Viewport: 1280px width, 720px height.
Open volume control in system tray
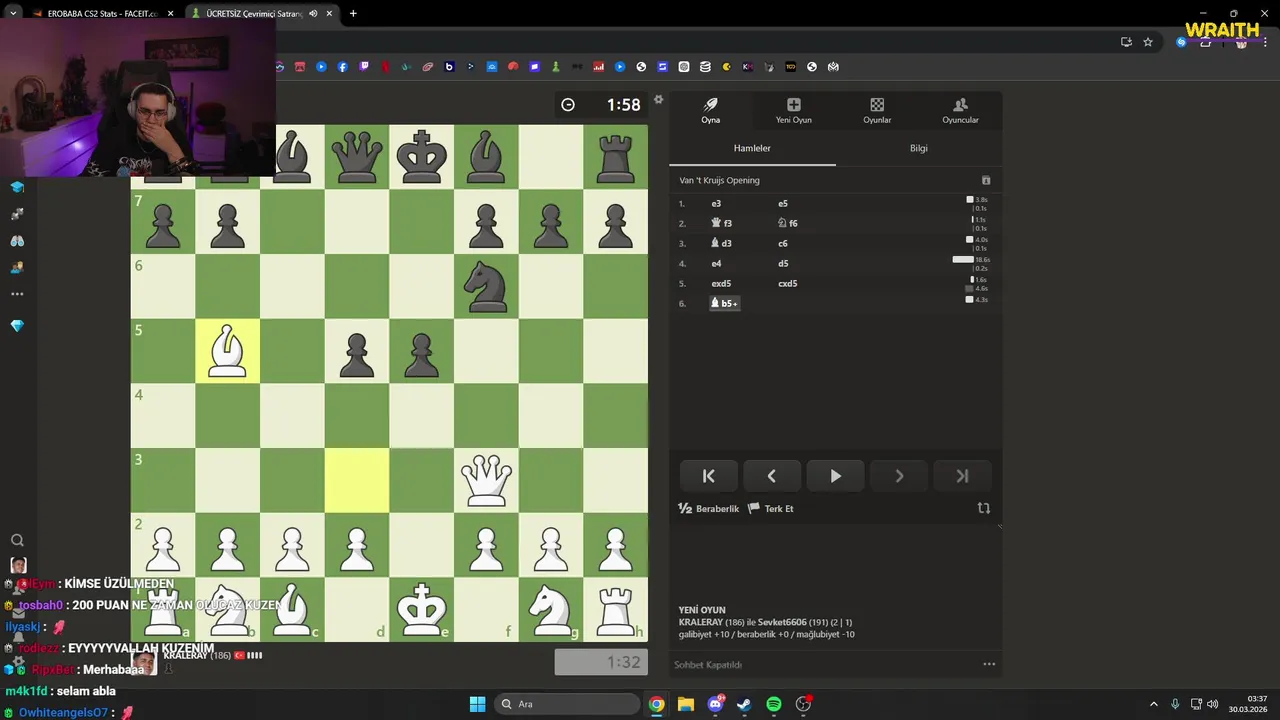[x=1213, y=704]
